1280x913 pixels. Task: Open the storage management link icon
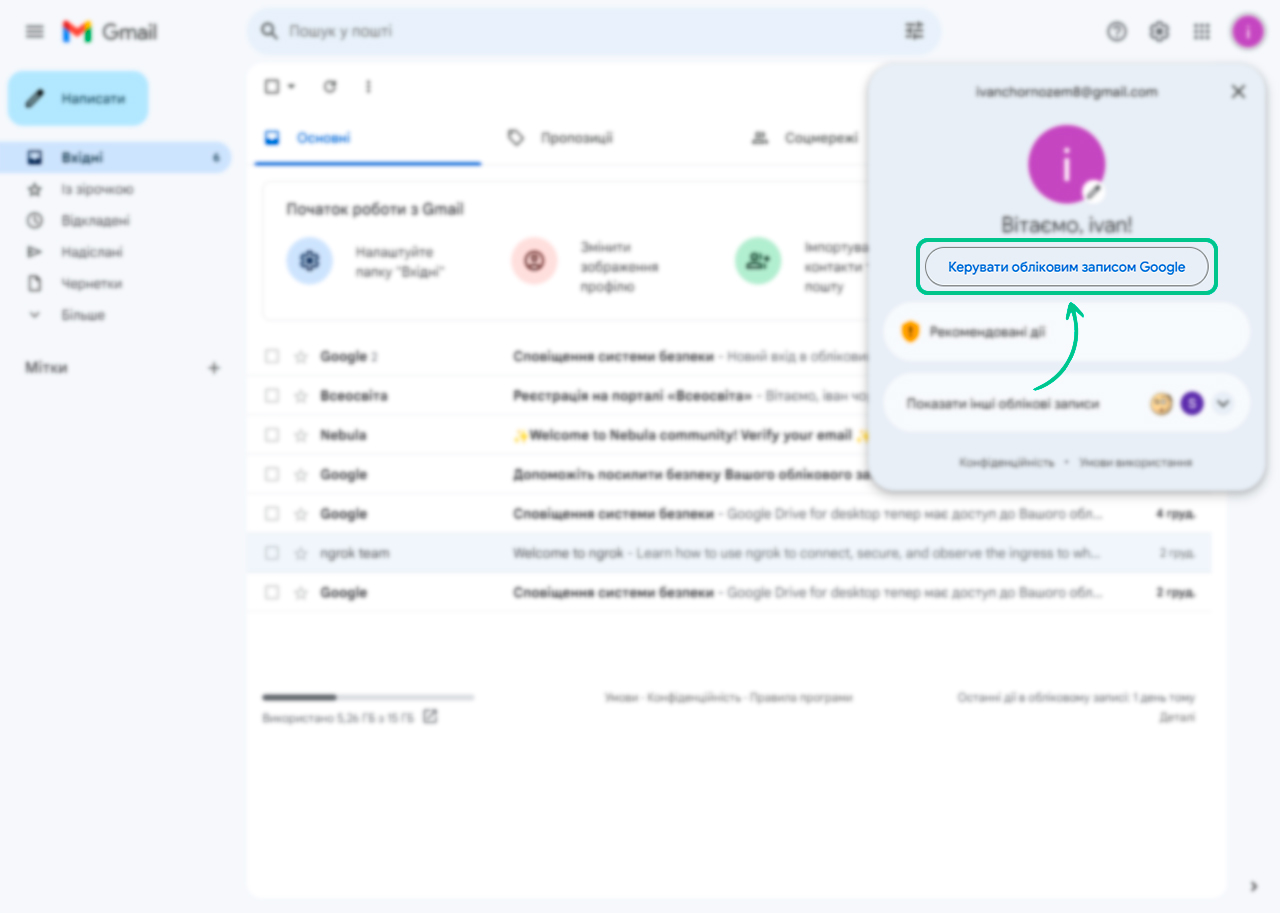pyautogui.click(x=430, y=717)
